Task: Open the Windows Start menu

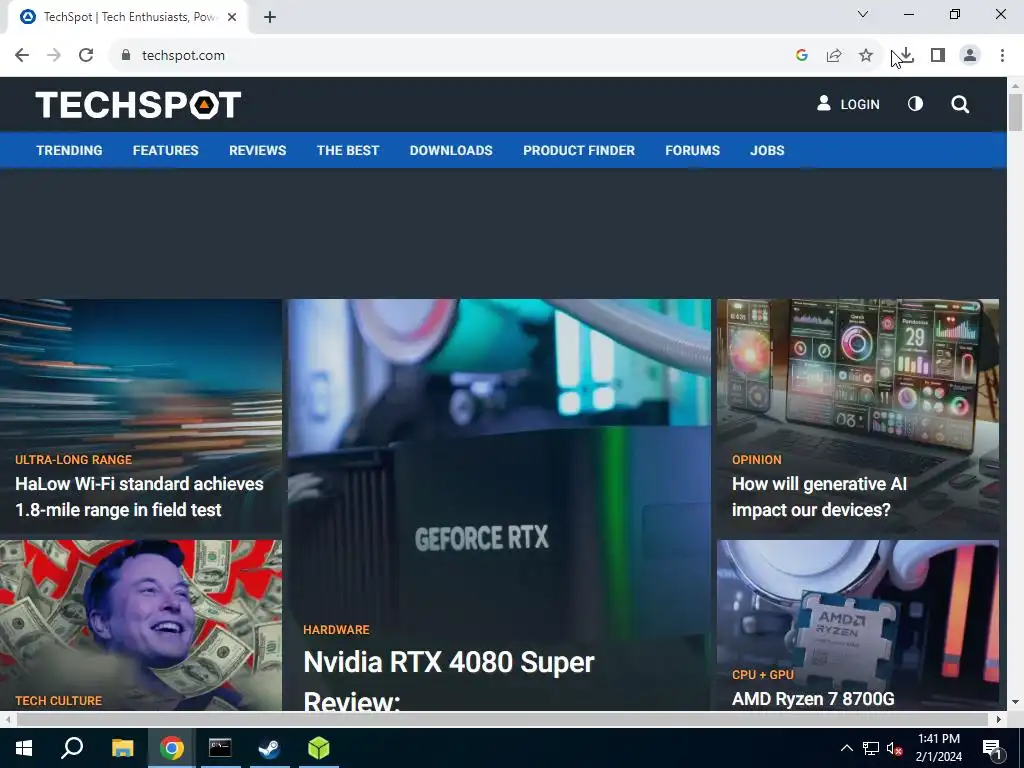Action: tap(24, 748)
